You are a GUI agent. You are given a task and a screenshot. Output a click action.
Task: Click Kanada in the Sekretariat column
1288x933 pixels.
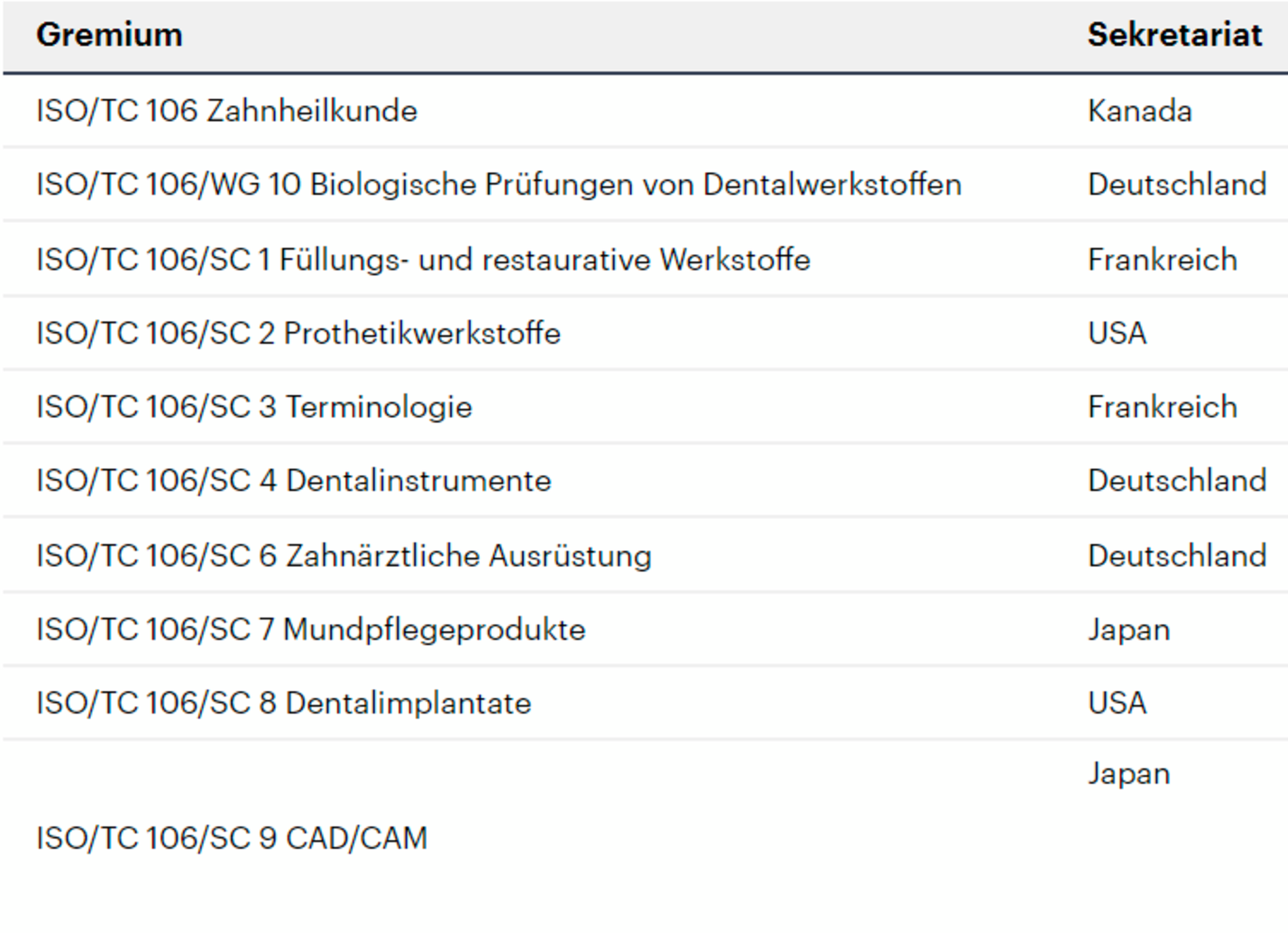(1140, 111)
